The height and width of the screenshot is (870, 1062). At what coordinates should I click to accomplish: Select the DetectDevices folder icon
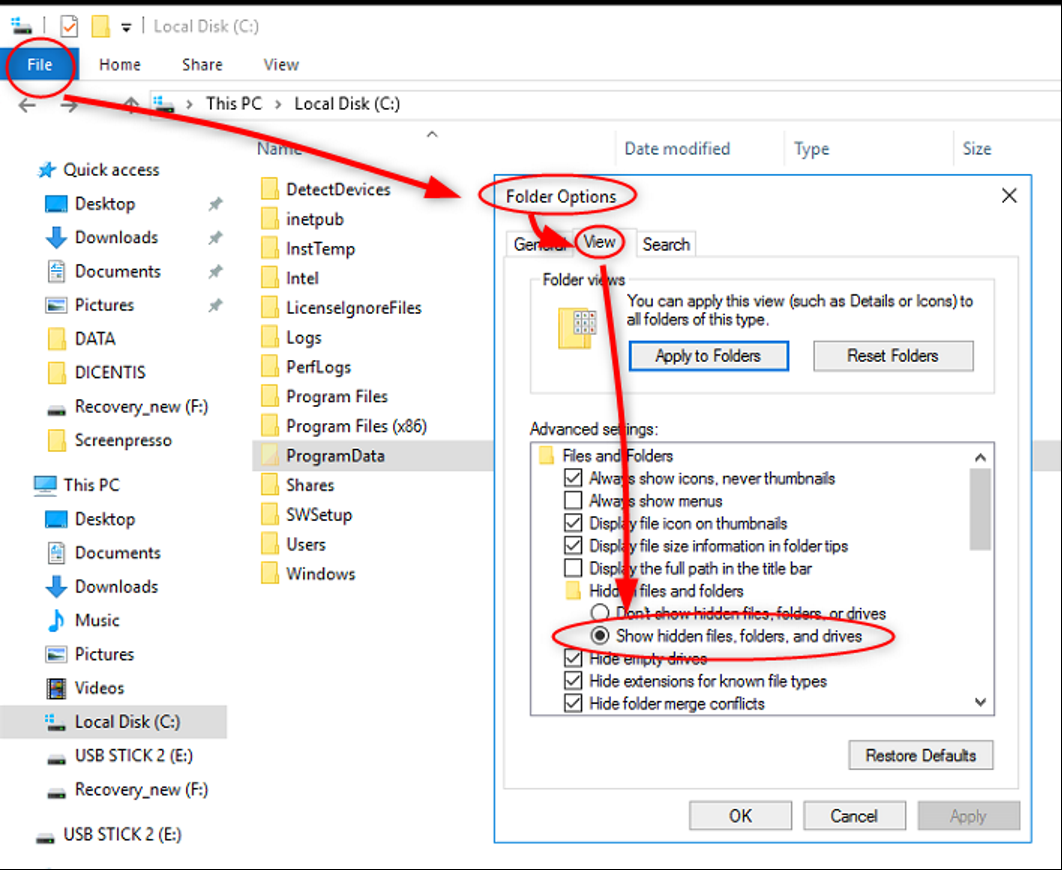pos(270,189)
